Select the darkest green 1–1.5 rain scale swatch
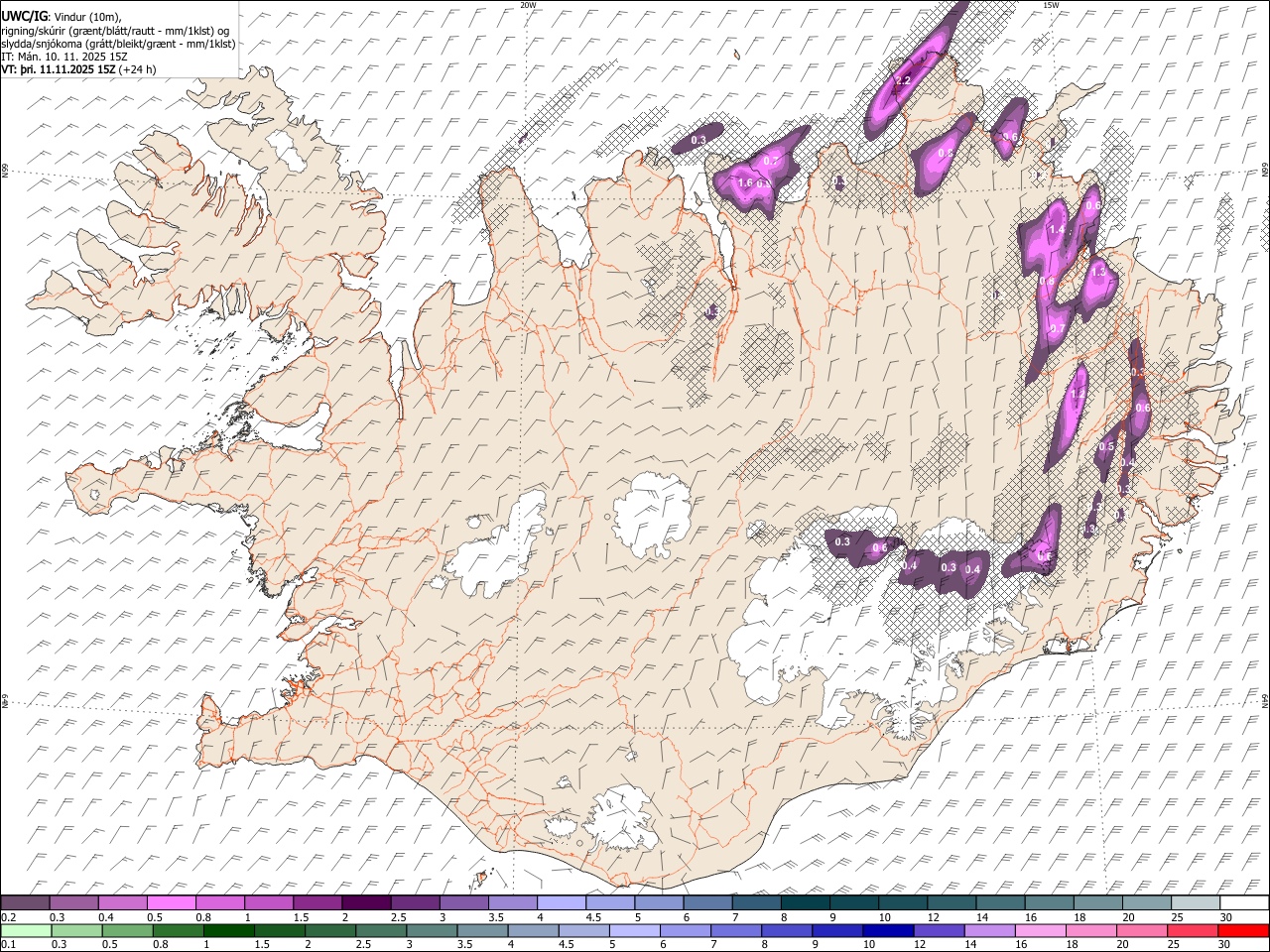The width and height of the screenshot is (1270, 952). (x=229, y=930)
